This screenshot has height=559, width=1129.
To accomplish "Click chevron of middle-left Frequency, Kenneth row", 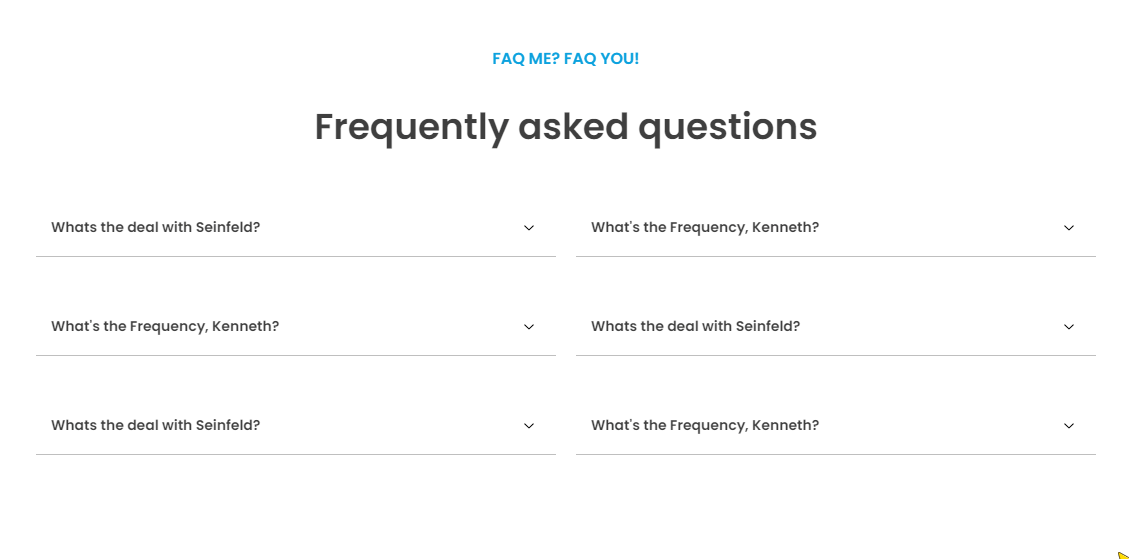I will click(528, 327).
